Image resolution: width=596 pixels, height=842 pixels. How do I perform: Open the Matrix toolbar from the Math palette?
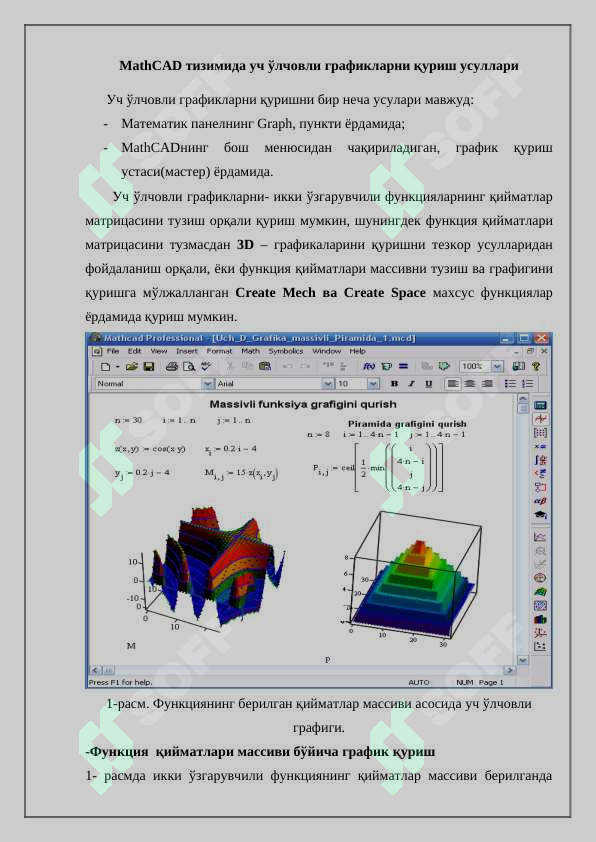point(540,432)
